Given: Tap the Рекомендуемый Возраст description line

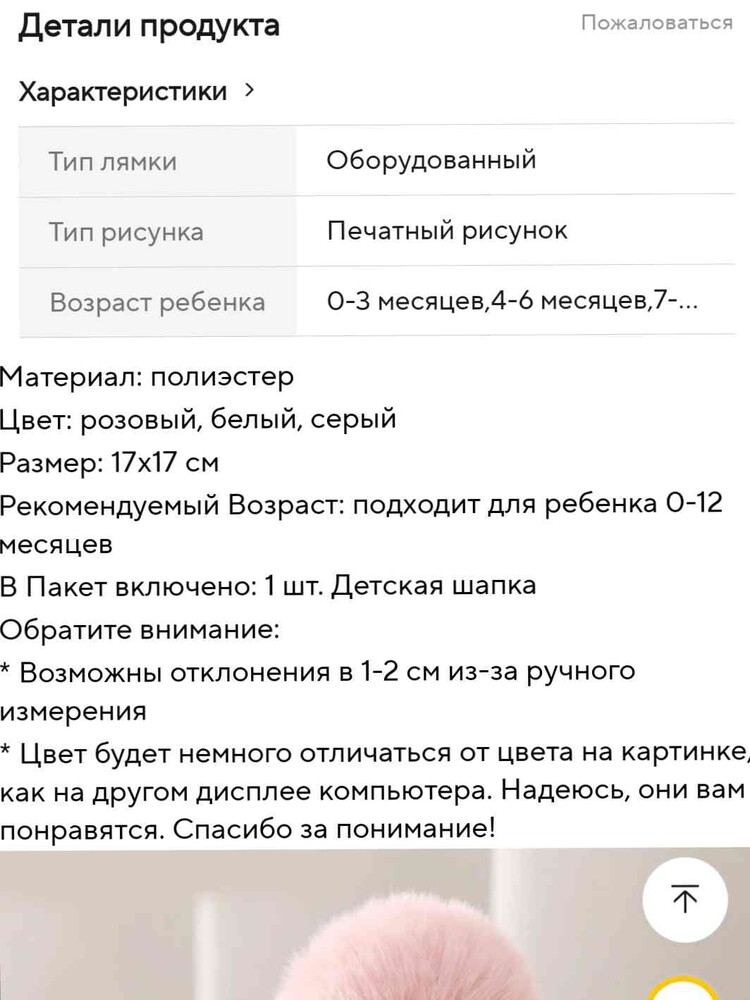Looking at the screenshot, I should [x=360, y=504].
